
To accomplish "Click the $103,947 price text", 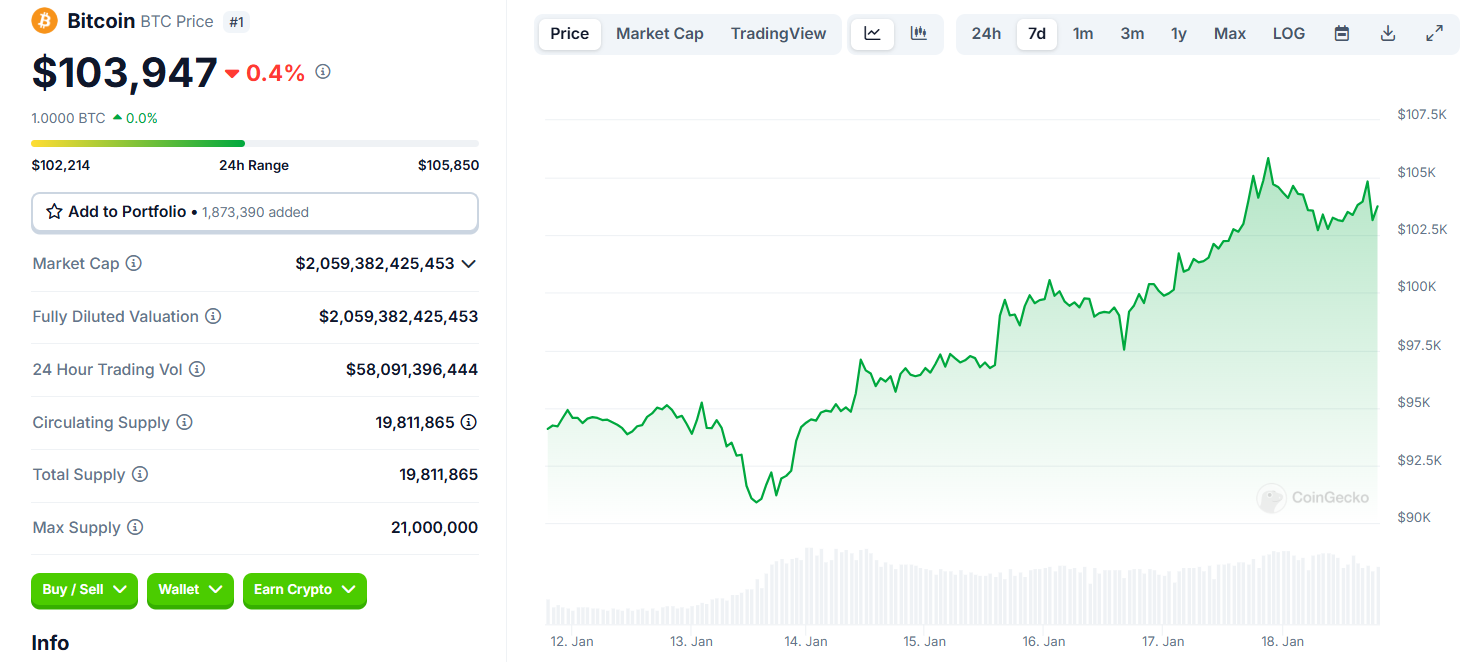I will pos(125,72).
